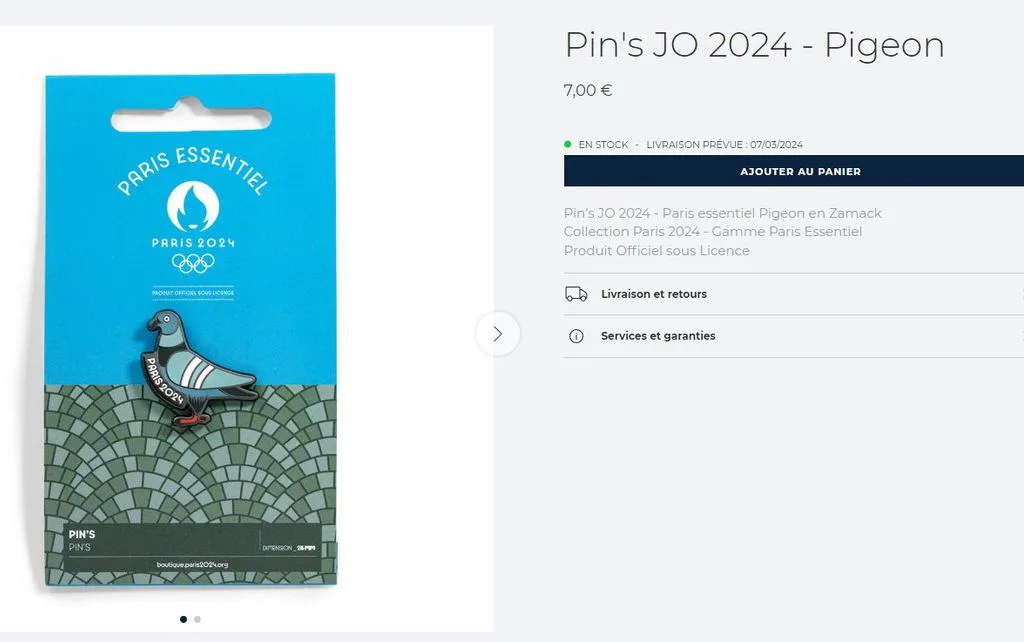This screenshot has width=1024, height=642.
Task: Click the Collection Paris 2024 description line
Action: pos(712,232)
